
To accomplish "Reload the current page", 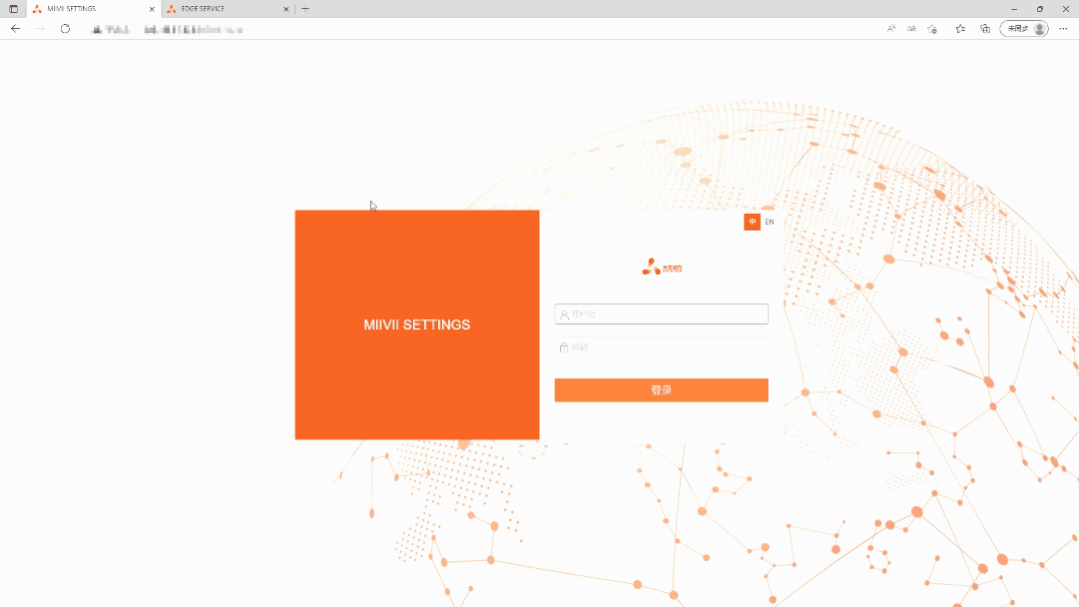I will 65,29.
